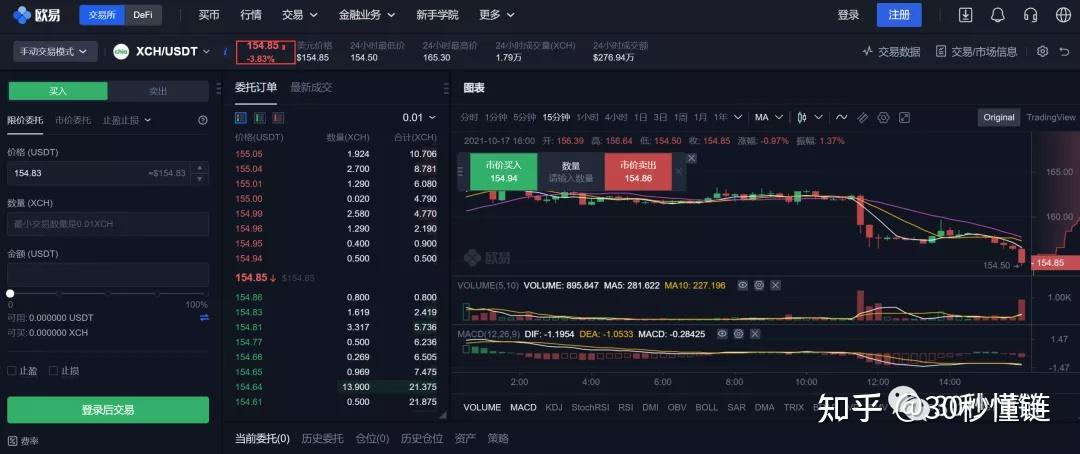Expand 止盈止损 order type dropdown
The image size is (1080, 454).
pos(127,120)
